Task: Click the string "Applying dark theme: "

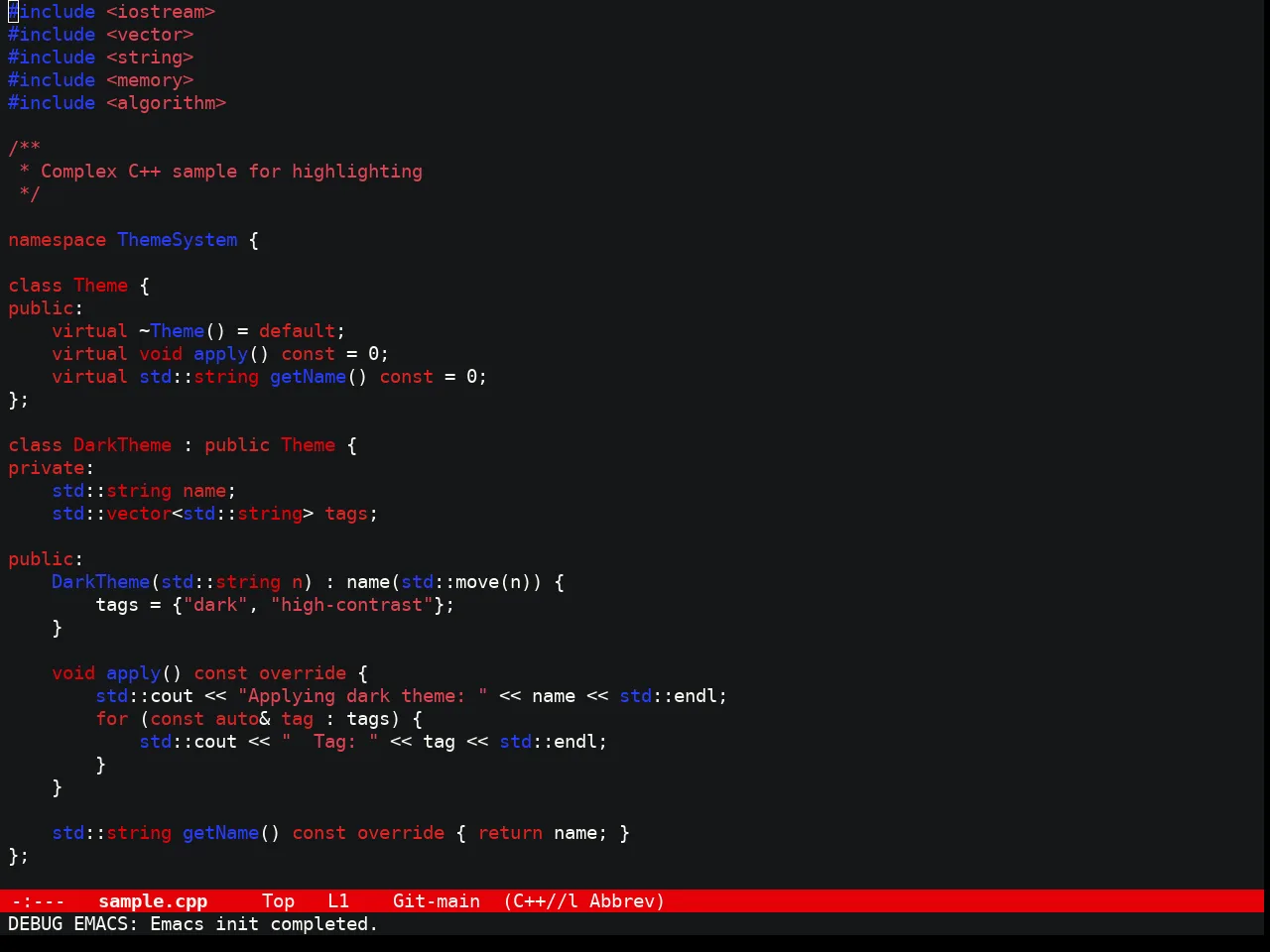Action: [362, 696]
